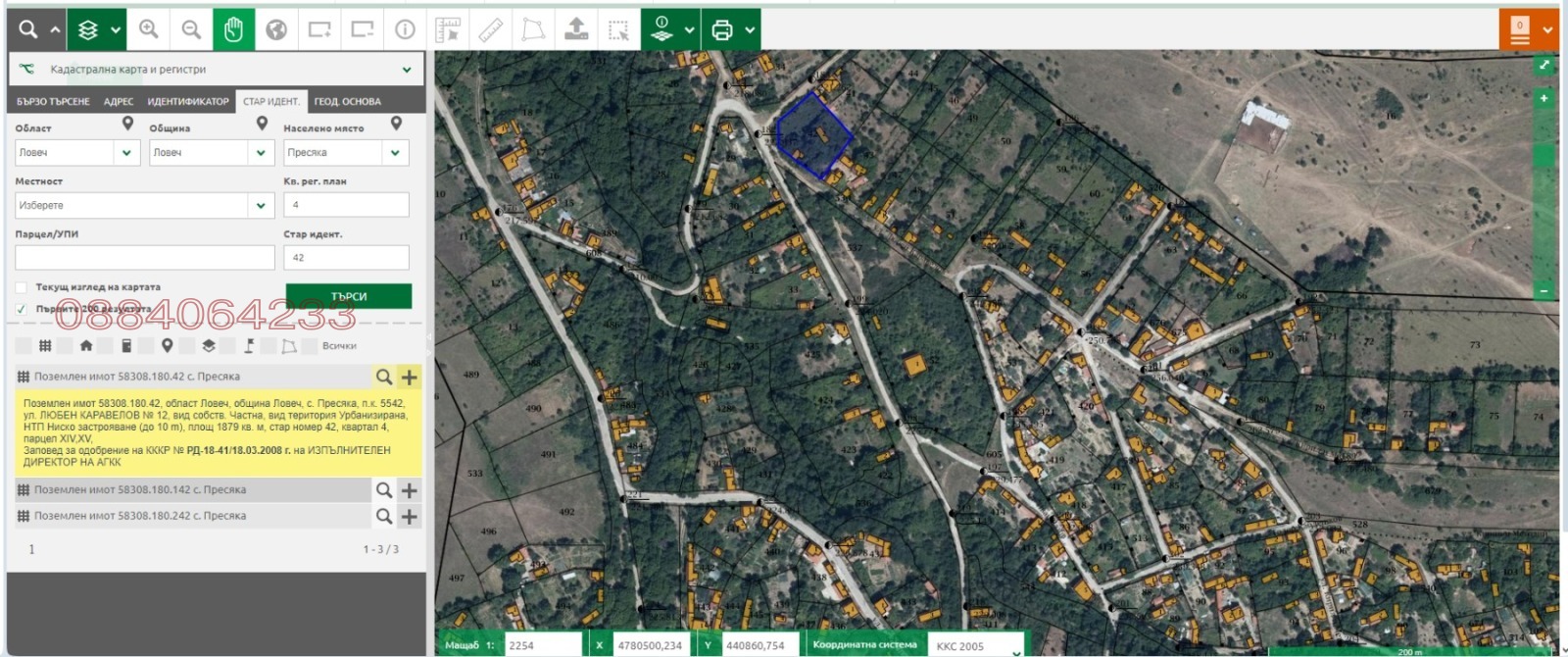Switch to the 'АДРЕС' tab

tap(119, 101)
